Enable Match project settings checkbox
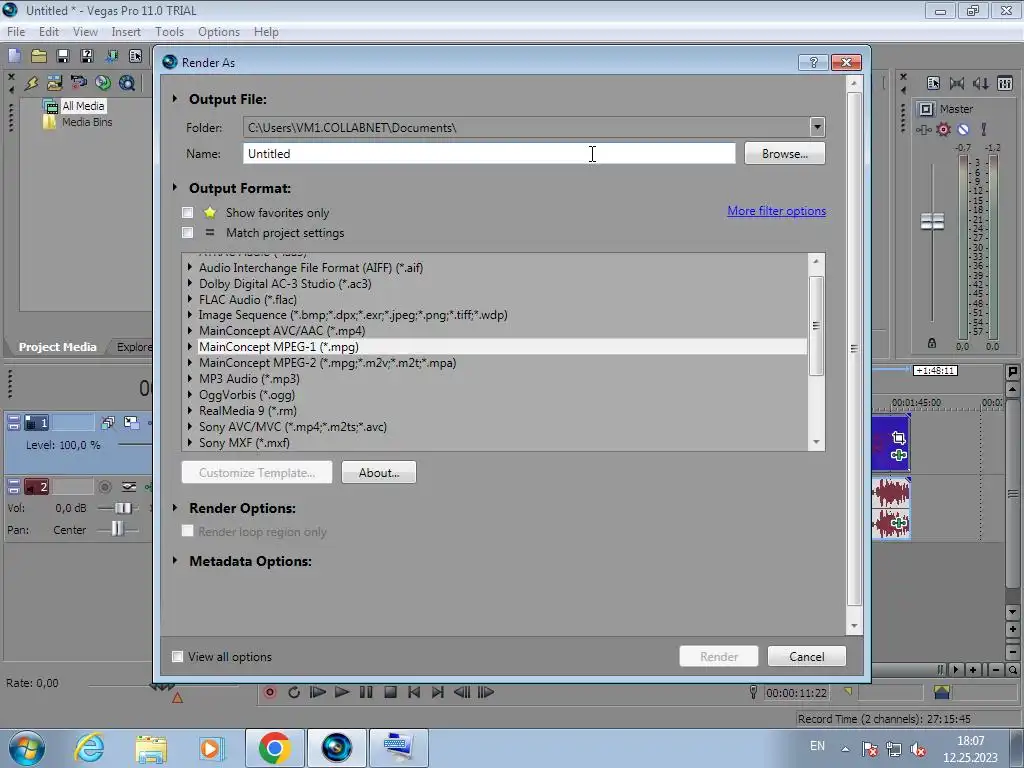The image size is (1024, 768). tap(188, 232)
